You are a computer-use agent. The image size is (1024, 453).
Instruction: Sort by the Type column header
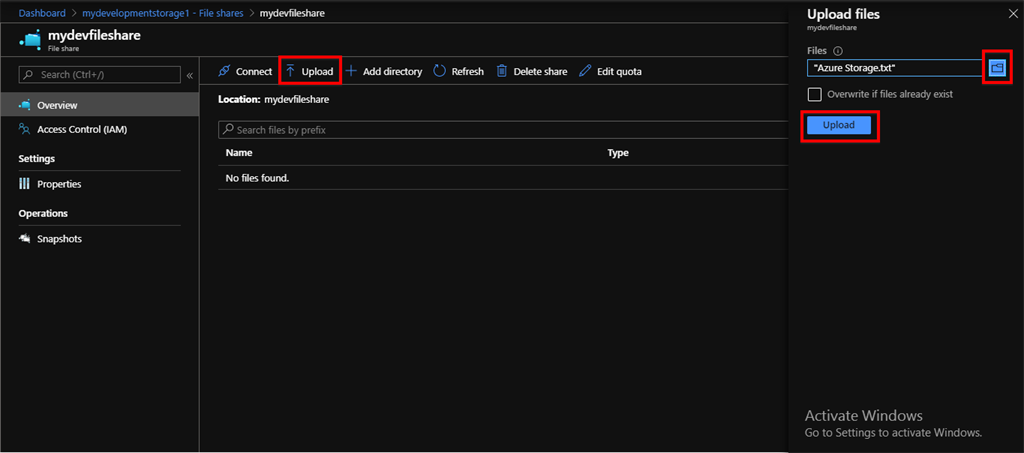click(618, 153)
